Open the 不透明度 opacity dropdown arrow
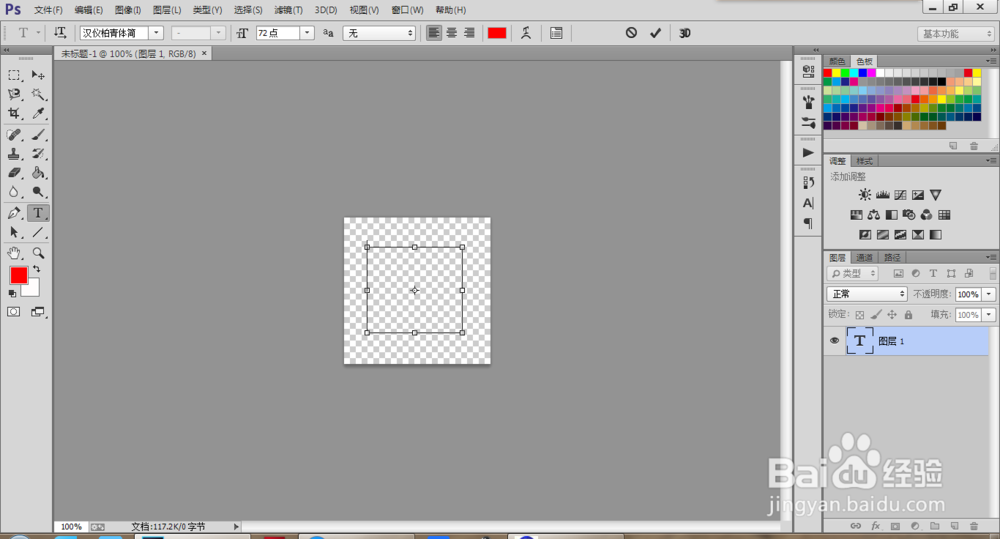1000x539 pixels. (x=989, y=294)
